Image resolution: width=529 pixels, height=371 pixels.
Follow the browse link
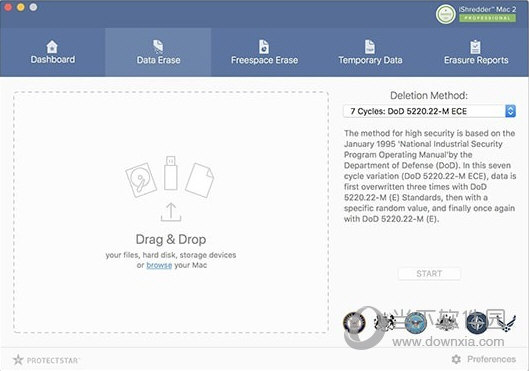pos(159,265)
